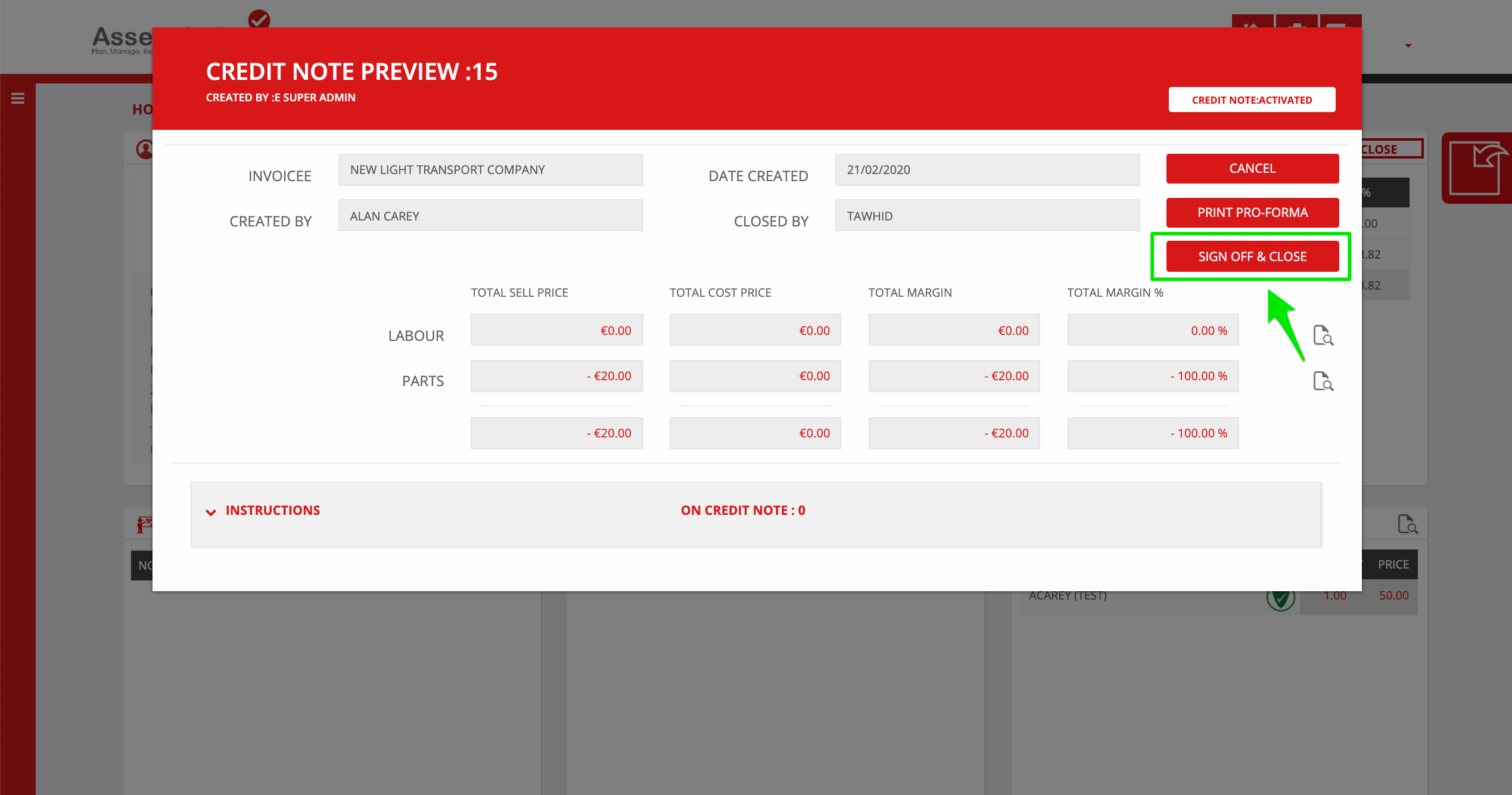Click the user profile icon behind dialog
Screen dimensions: 1512x795
click(145, 149)
